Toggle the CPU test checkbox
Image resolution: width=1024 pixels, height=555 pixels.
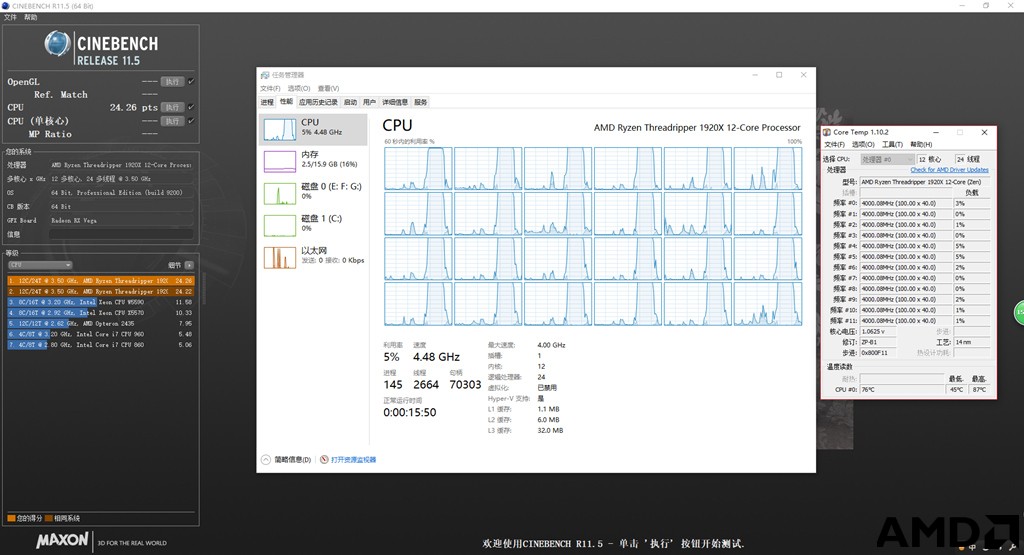point(191,107)
